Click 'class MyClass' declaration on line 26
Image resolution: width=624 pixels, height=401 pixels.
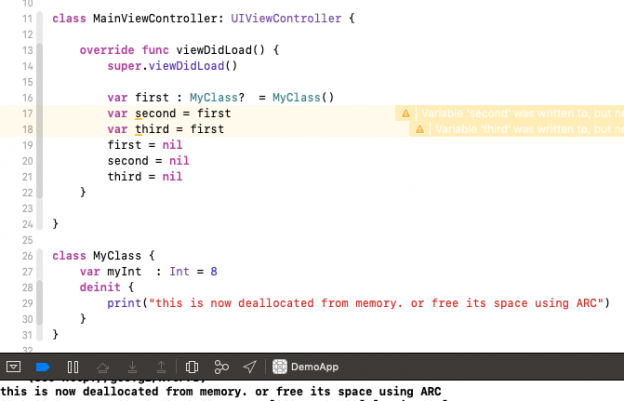(x=97, y=256)
